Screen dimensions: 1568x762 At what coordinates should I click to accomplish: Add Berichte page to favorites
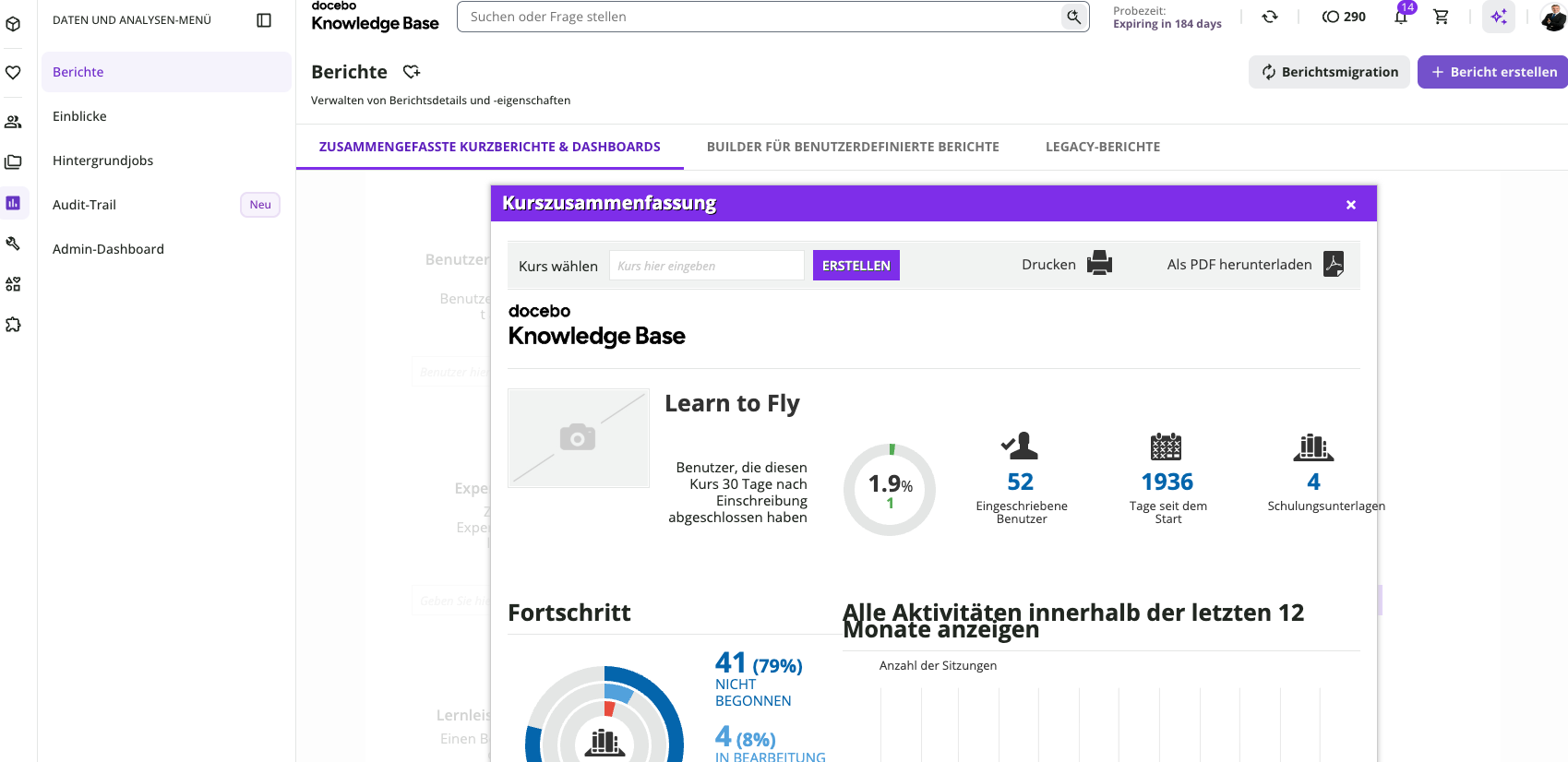tap(412, 72)
